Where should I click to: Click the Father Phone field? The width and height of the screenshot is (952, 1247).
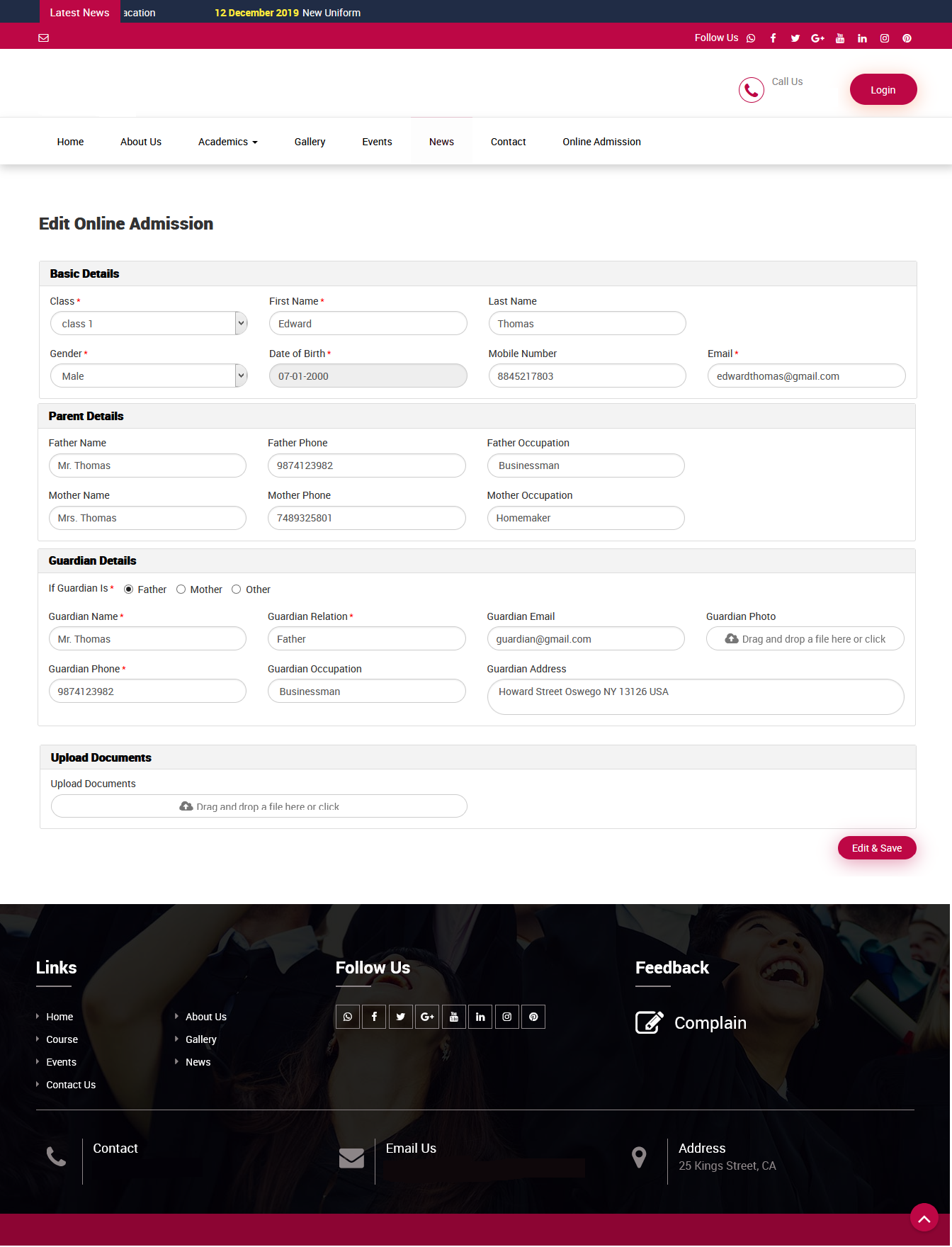tap(367, 465)
